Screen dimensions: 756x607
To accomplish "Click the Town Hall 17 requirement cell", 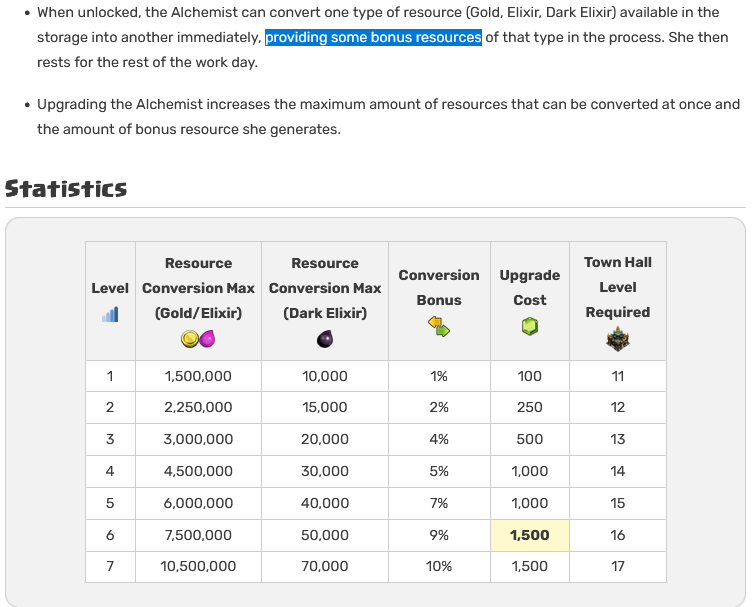I will tap(618, 566).
